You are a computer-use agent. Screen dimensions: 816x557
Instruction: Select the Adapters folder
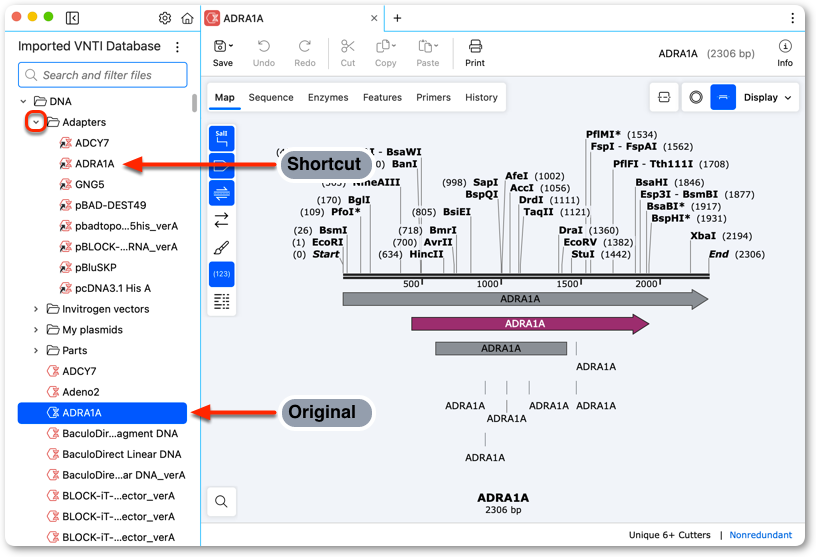83,122
